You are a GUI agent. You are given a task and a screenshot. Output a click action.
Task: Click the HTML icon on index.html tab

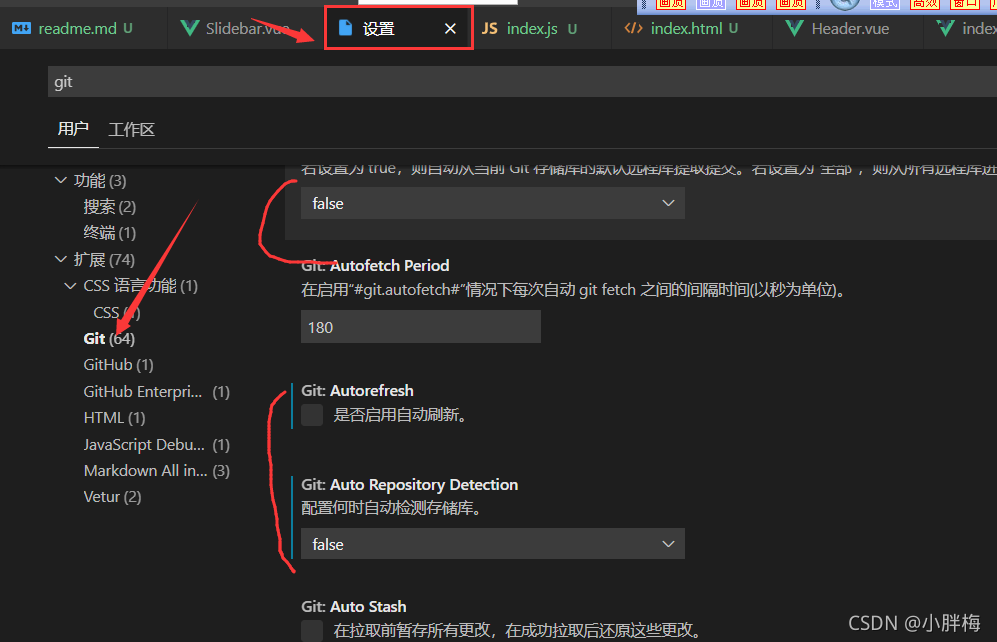[633, 29]
